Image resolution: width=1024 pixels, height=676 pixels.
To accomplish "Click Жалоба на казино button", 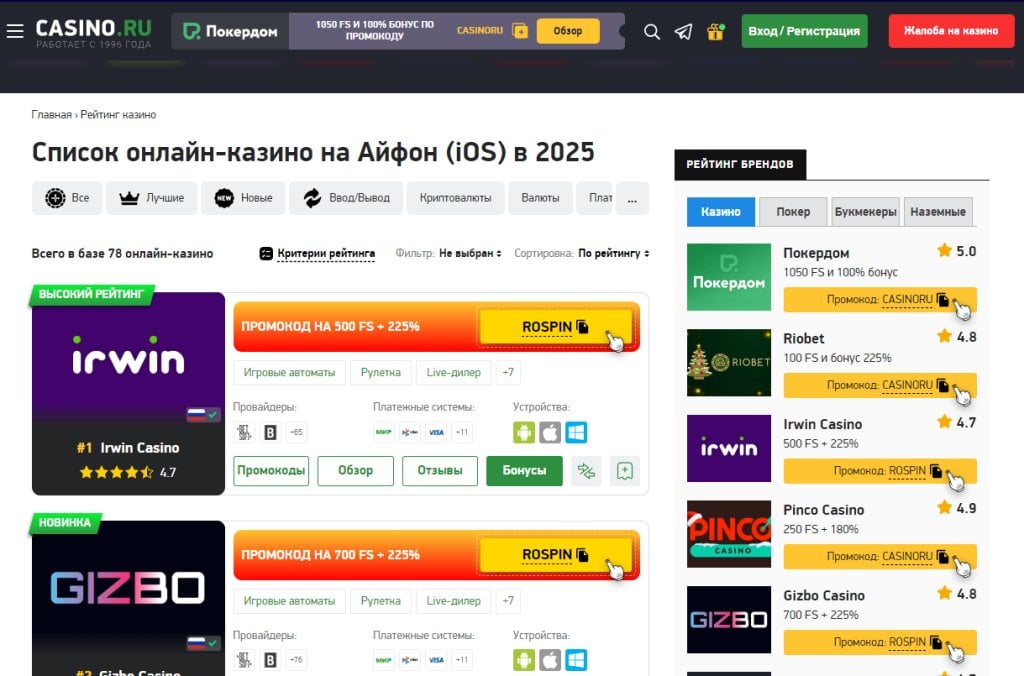I will [x=951, y=31].
